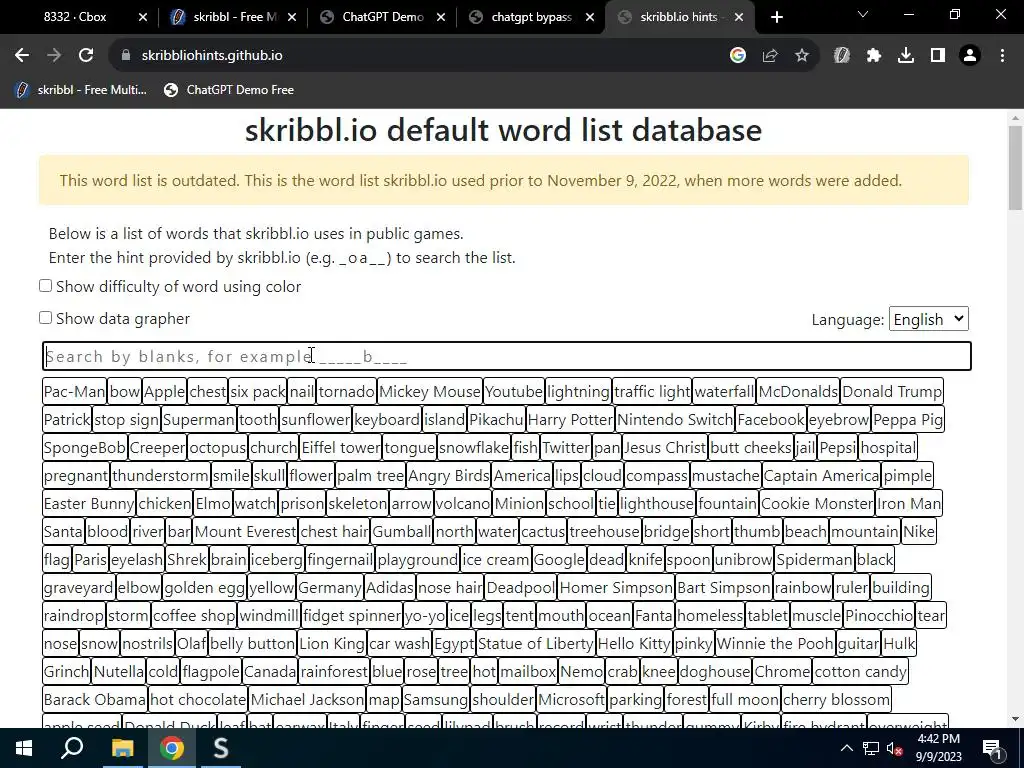Open the S app in taskbar
The height and width of the screenshot is (768, 1024).
pos(221,748)
